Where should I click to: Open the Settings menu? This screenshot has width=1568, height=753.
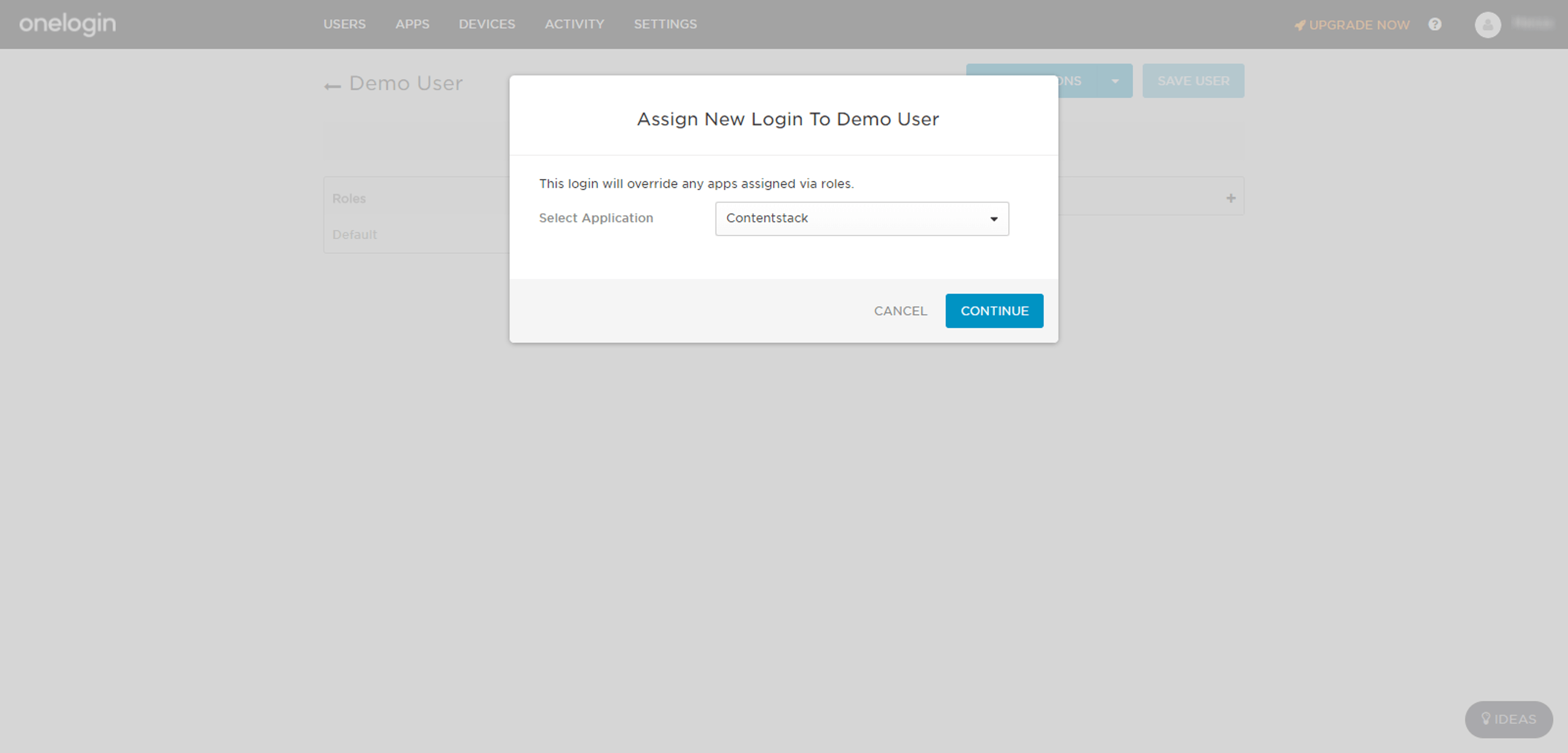coord(665,24)
